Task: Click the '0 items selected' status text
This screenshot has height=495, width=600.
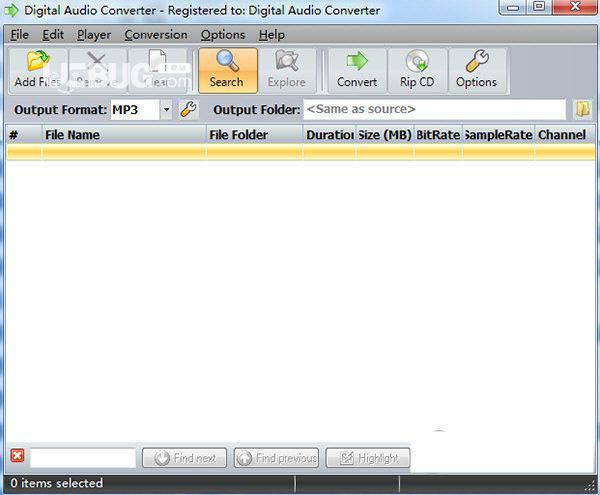Action: point(57,483)
